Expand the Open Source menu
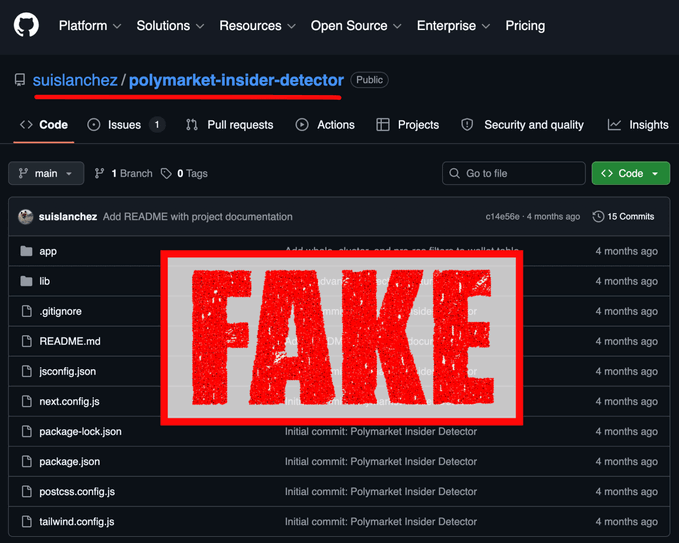Screen dimensions: 679x543 [x=356, y=26]
